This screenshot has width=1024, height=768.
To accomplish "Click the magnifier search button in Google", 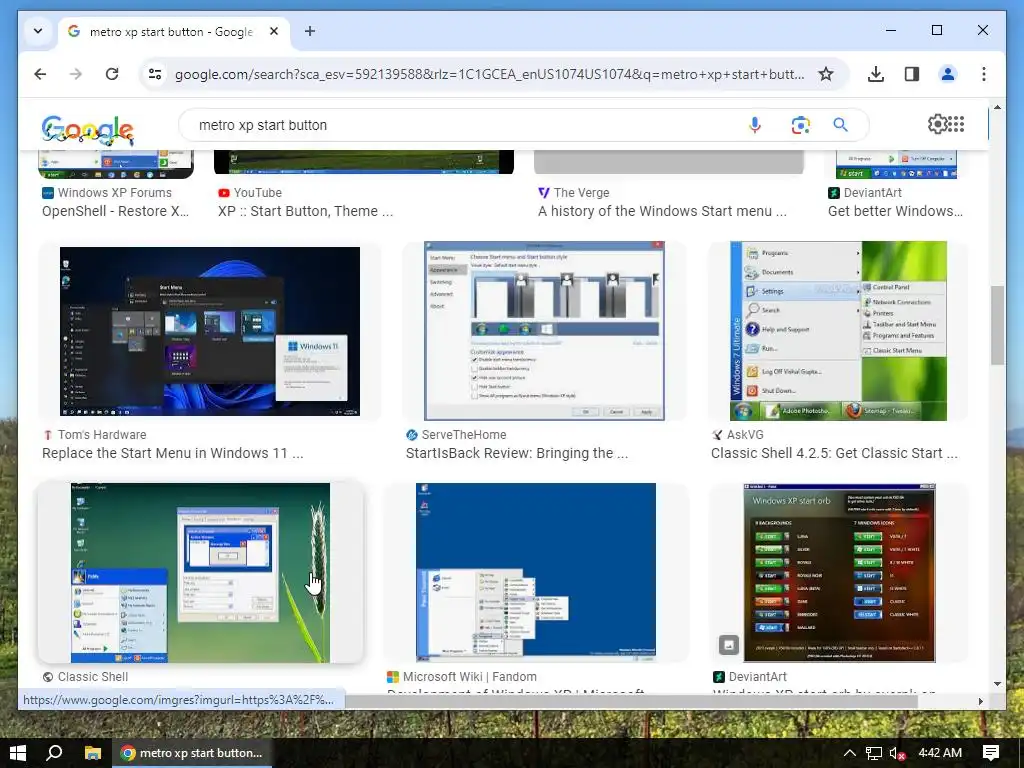I will pos(840,125).
